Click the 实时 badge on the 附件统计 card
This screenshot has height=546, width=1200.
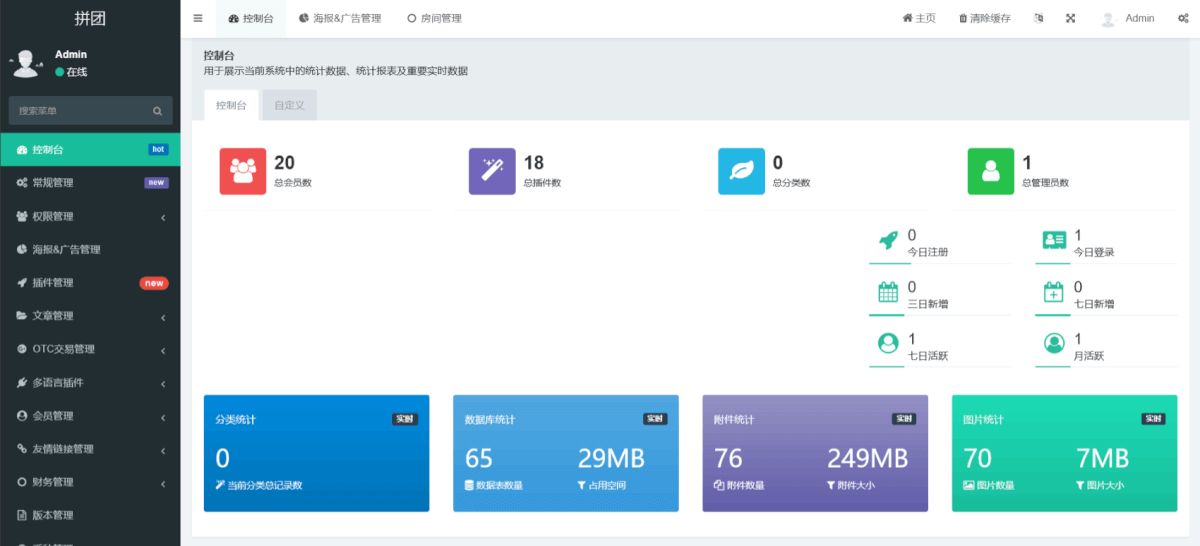pyautogui.click(x=904, y=419)
